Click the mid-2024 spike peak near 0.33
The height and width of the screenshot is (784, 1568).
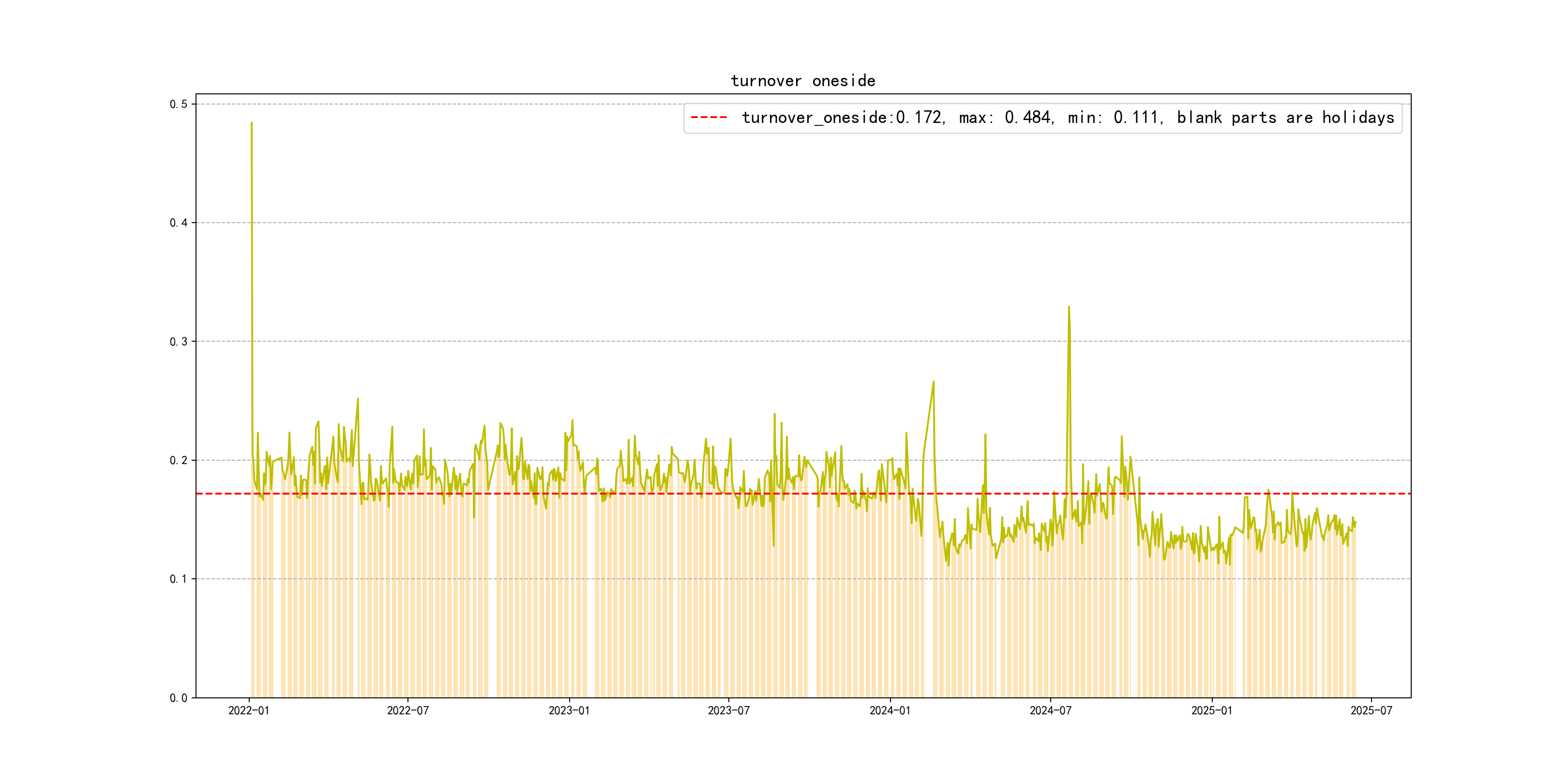tap(1069, 308)
